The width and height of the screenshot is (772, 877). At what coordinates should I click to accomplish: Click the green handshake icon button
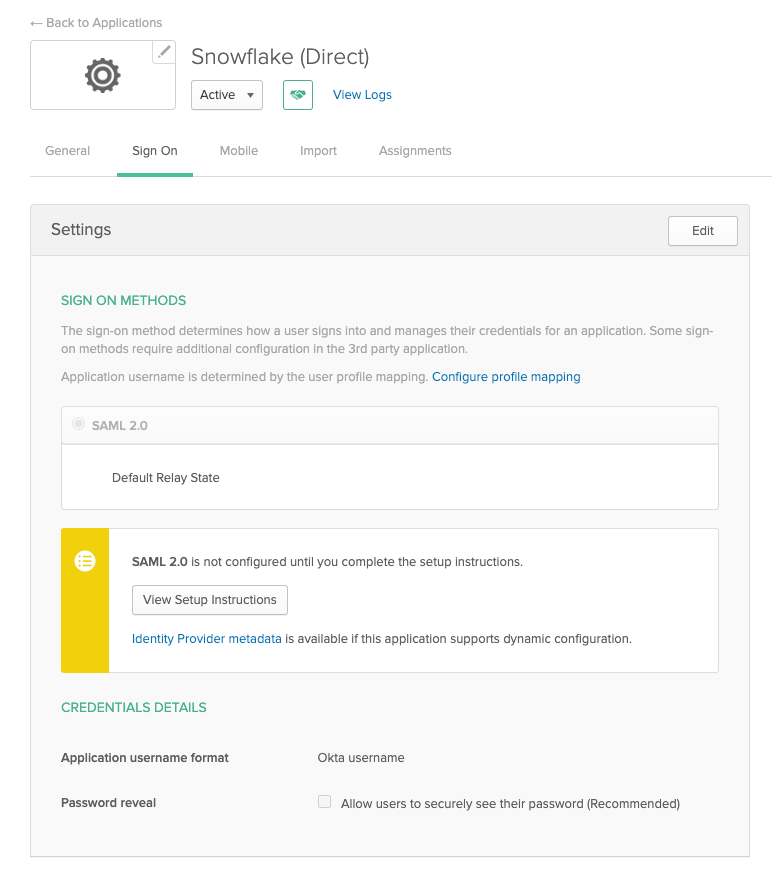click(x=298, y=95)
